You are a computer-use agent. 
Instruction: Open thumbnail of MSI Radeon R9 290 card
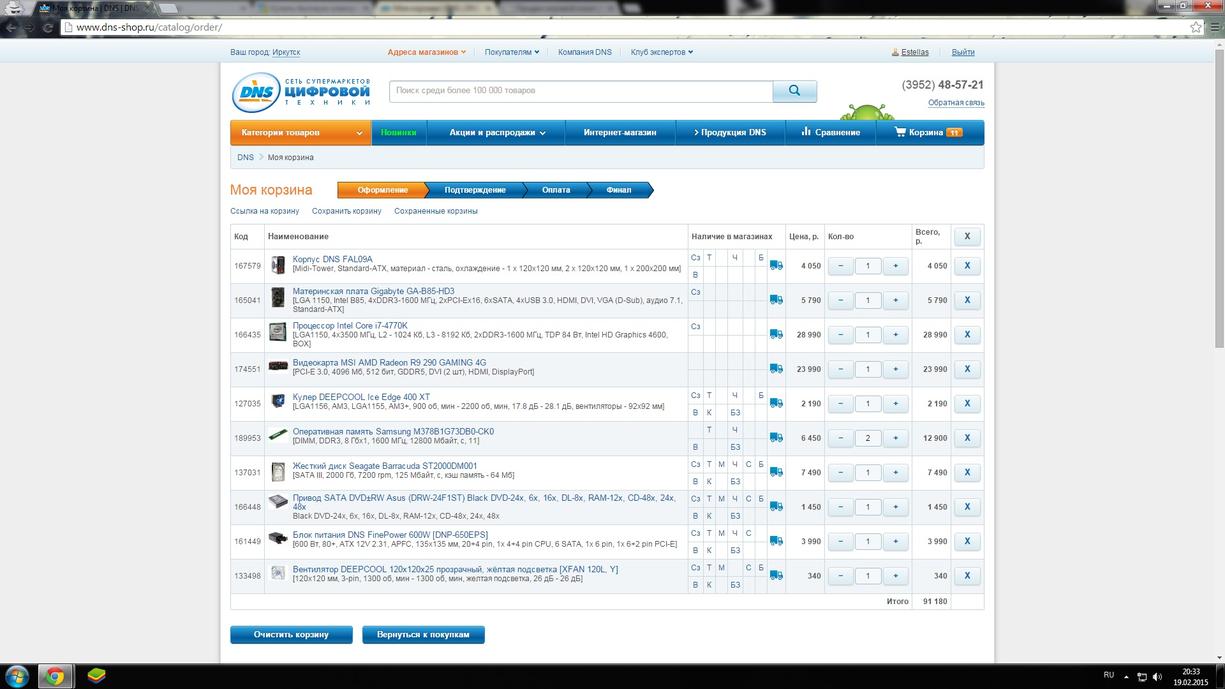(x=278, y=367)
